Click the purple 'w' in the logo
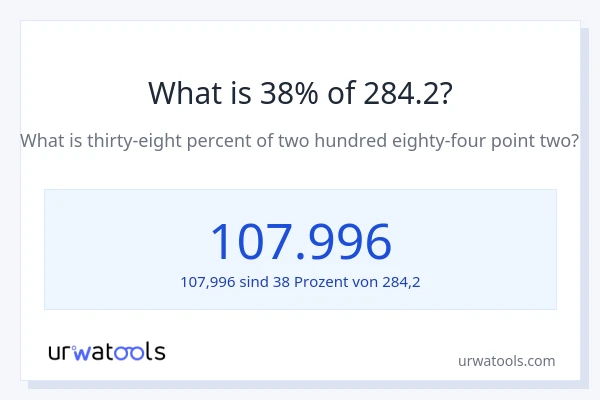This screenshot has width=600, height=400. tap(82, 351)
